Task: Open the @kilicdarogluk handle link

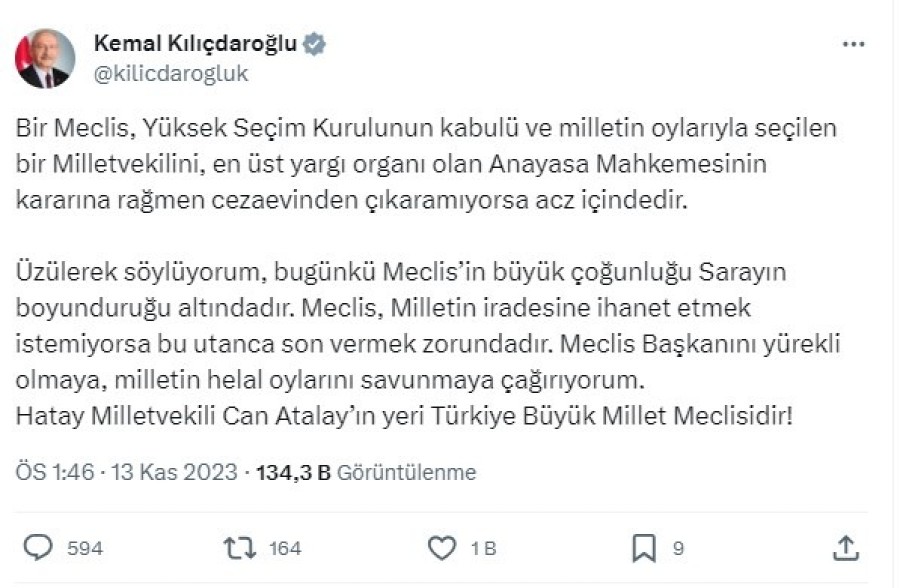Action: tap(170, 74)
